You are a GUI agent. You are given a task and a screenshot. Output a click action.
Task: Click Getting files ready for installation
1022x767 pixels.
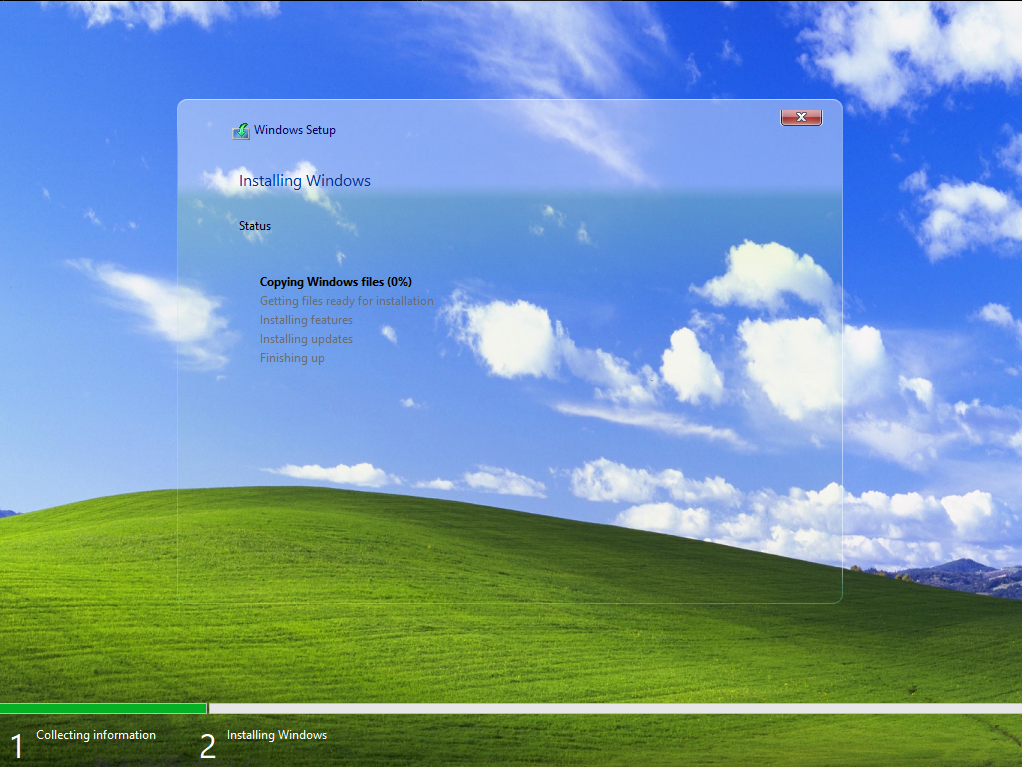346,301
